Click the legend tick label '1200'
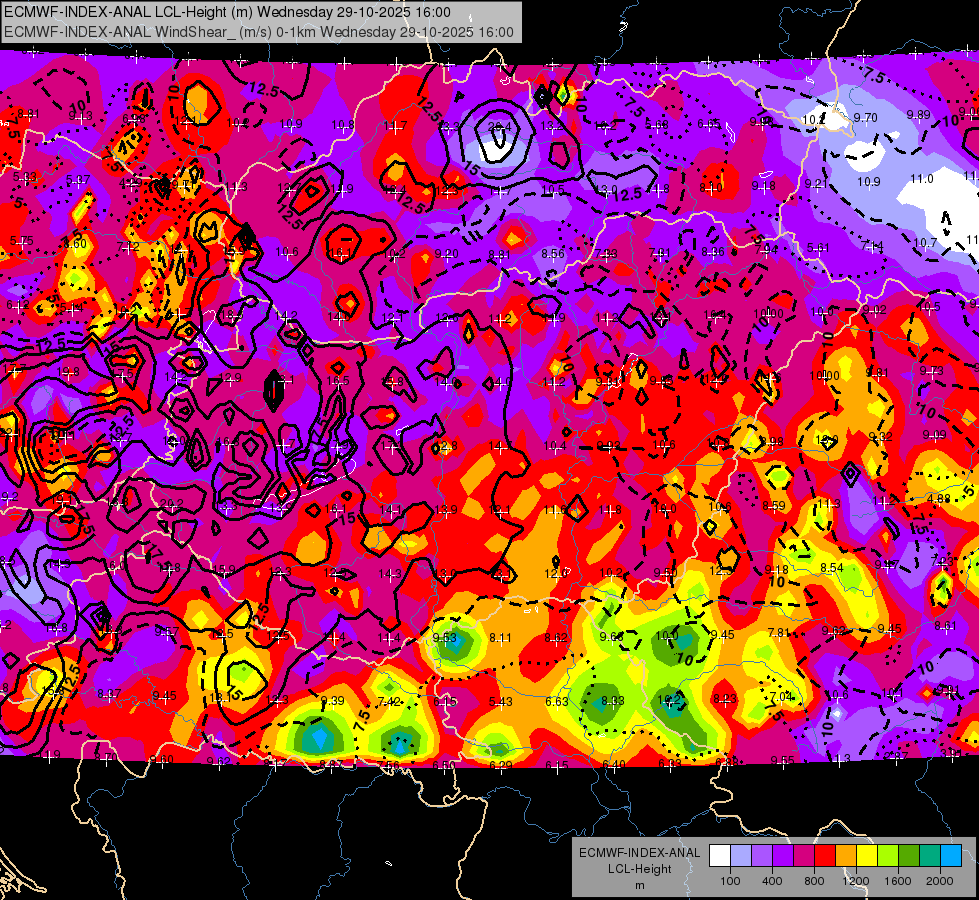979x900 pixels. pos(855,881)
